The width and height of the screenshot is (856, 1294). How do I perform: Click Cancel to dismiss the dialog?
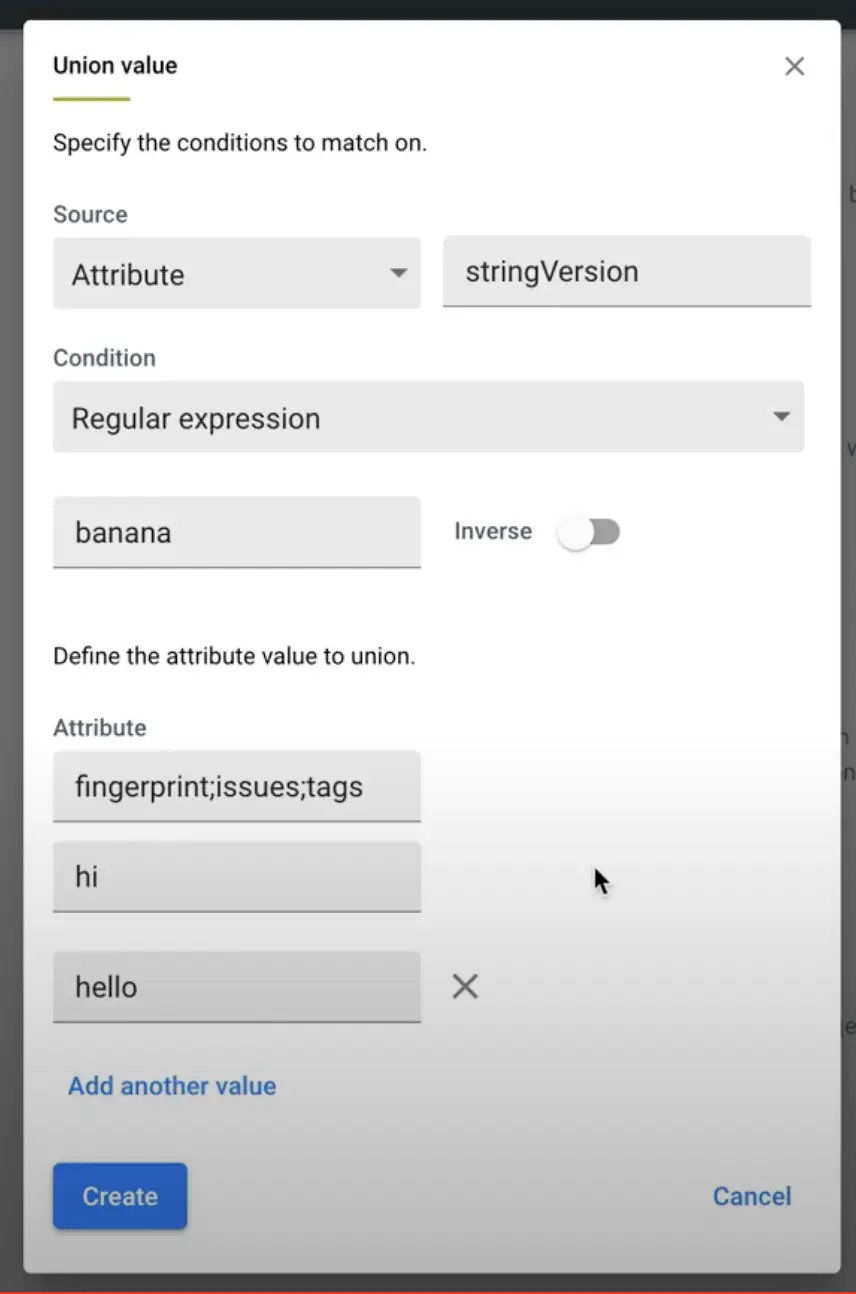pyautogui.click(x=751, y=1196)
